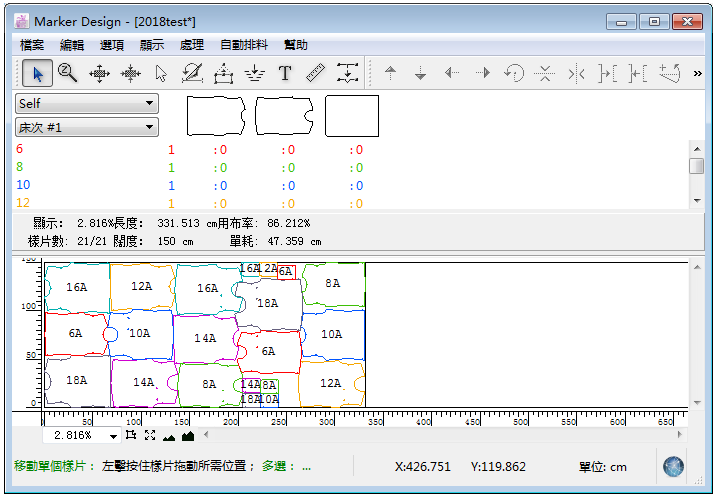Nudge piece with right arrow icon
The height and width of the screenshot is (500, 715).
point(483,73)
